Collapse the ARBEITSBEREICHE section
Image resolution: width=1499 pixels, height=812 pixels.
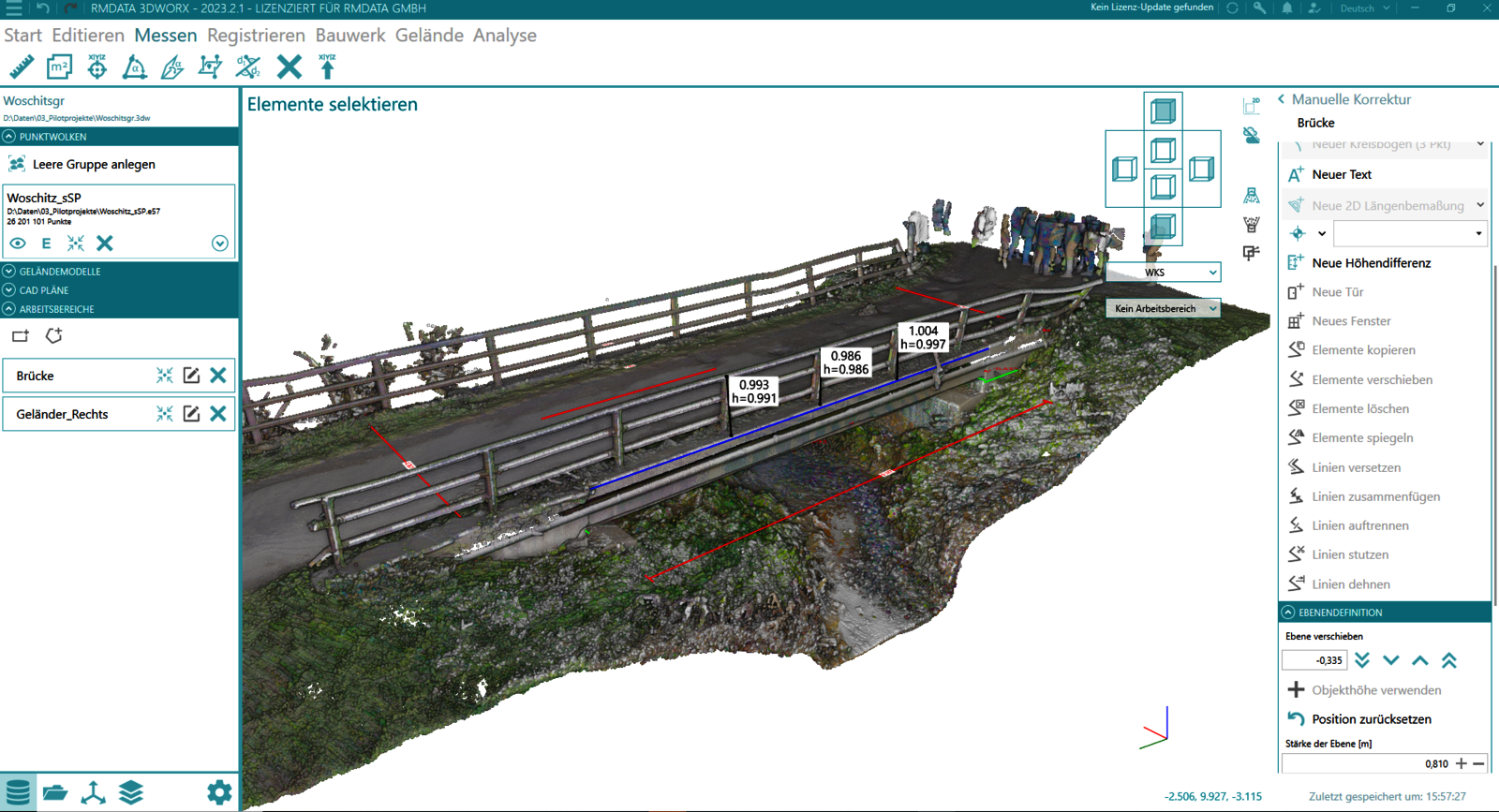[x=8, y=309]
